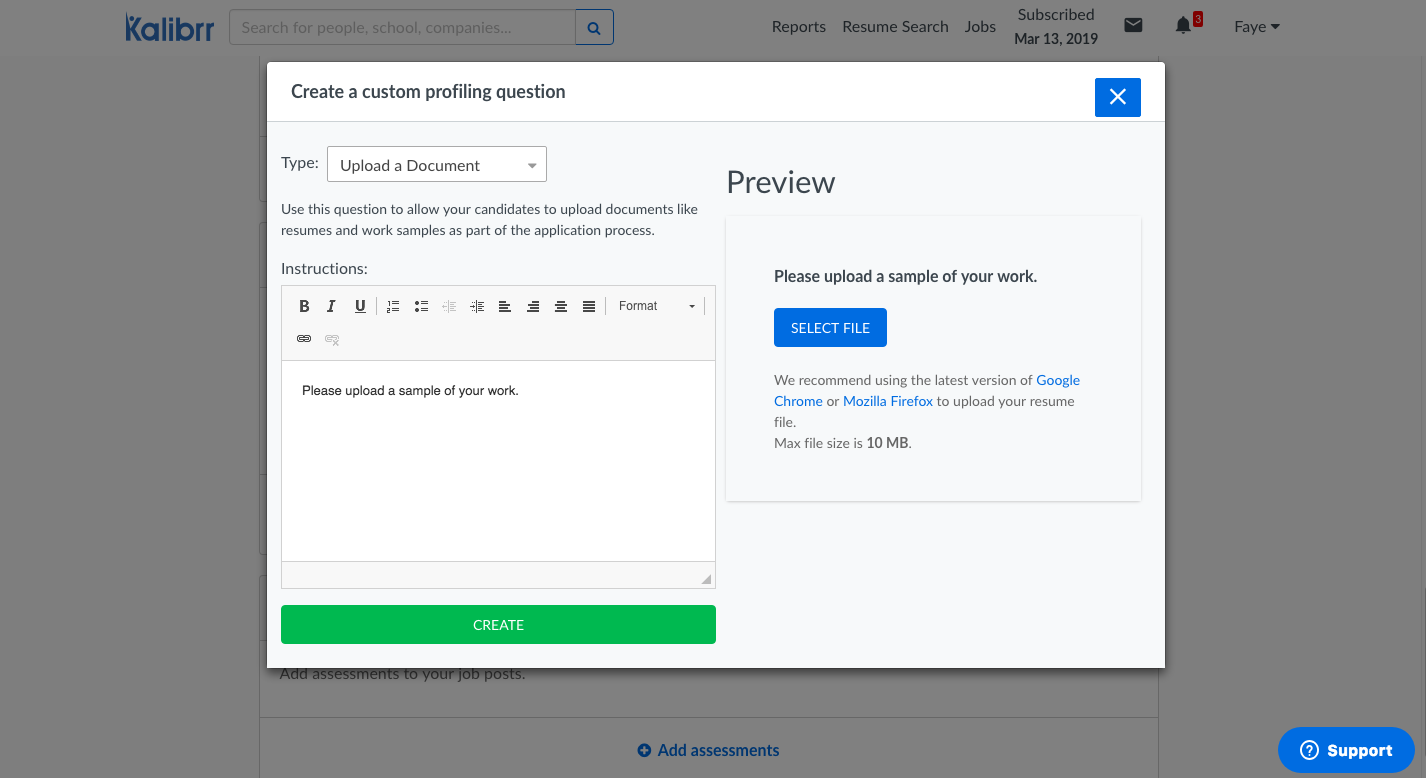1426x778 pixels.
Task: Toggle underline formatting in the editor
Action: pos(360,306)
